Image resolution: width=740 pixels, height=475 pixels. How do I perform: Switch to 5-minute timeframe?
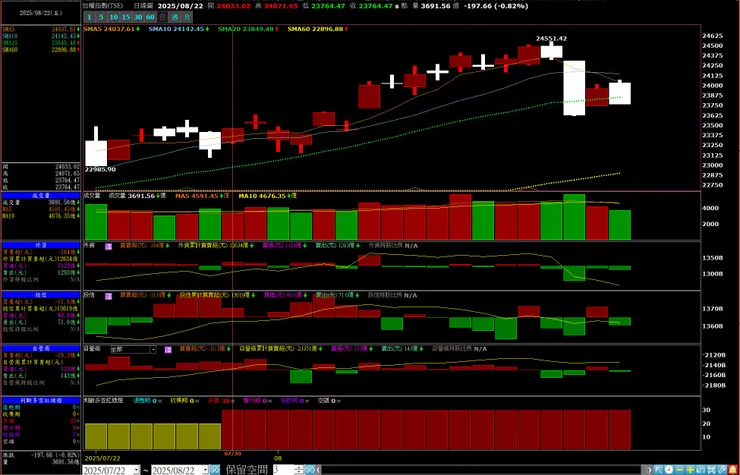[x=101, y=17]
